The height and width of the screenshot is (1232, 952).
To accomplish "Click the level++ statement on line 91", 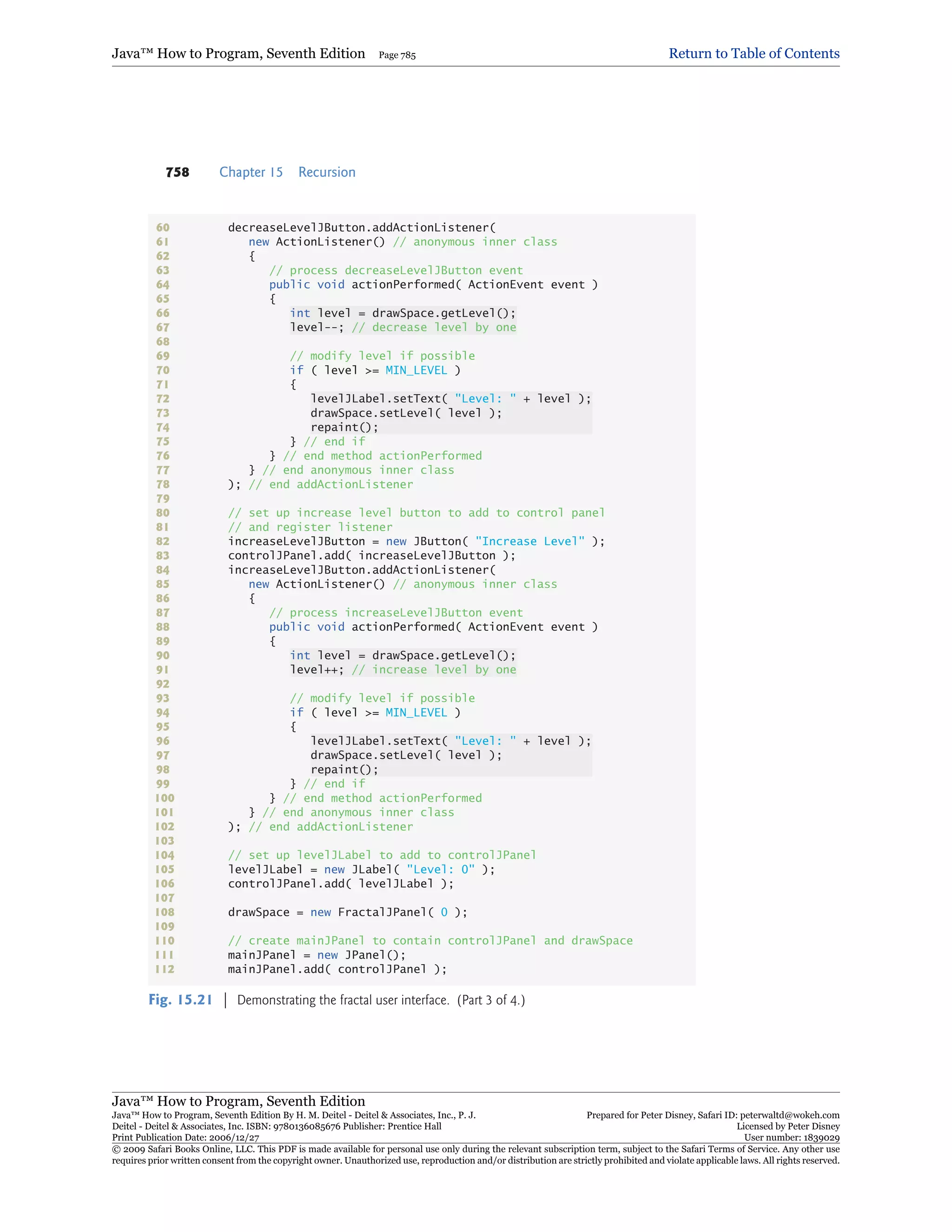I will point(317,669).
